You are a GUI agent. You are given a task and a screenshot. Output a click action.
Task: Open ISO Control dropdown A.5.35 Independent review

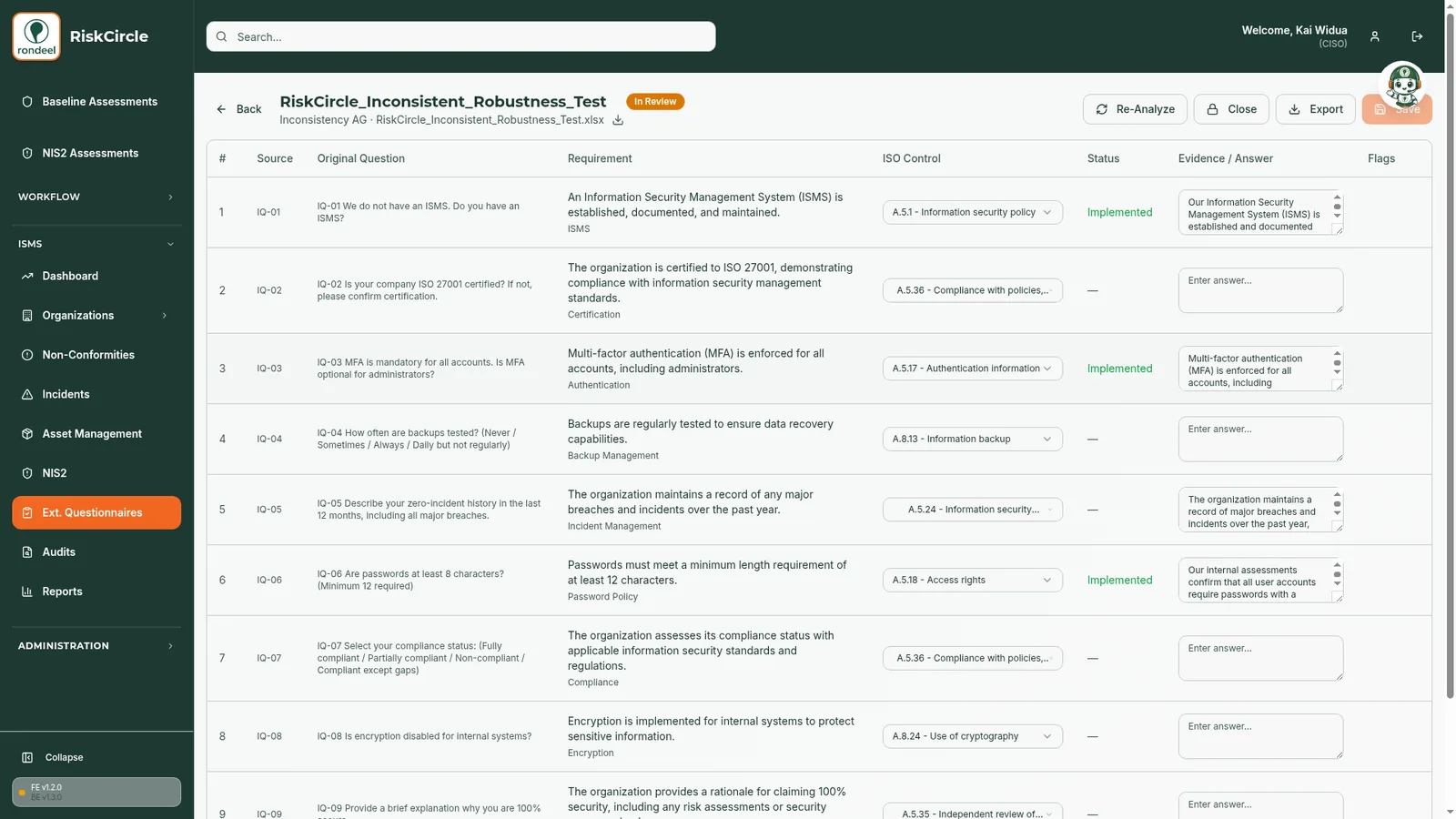972,813
